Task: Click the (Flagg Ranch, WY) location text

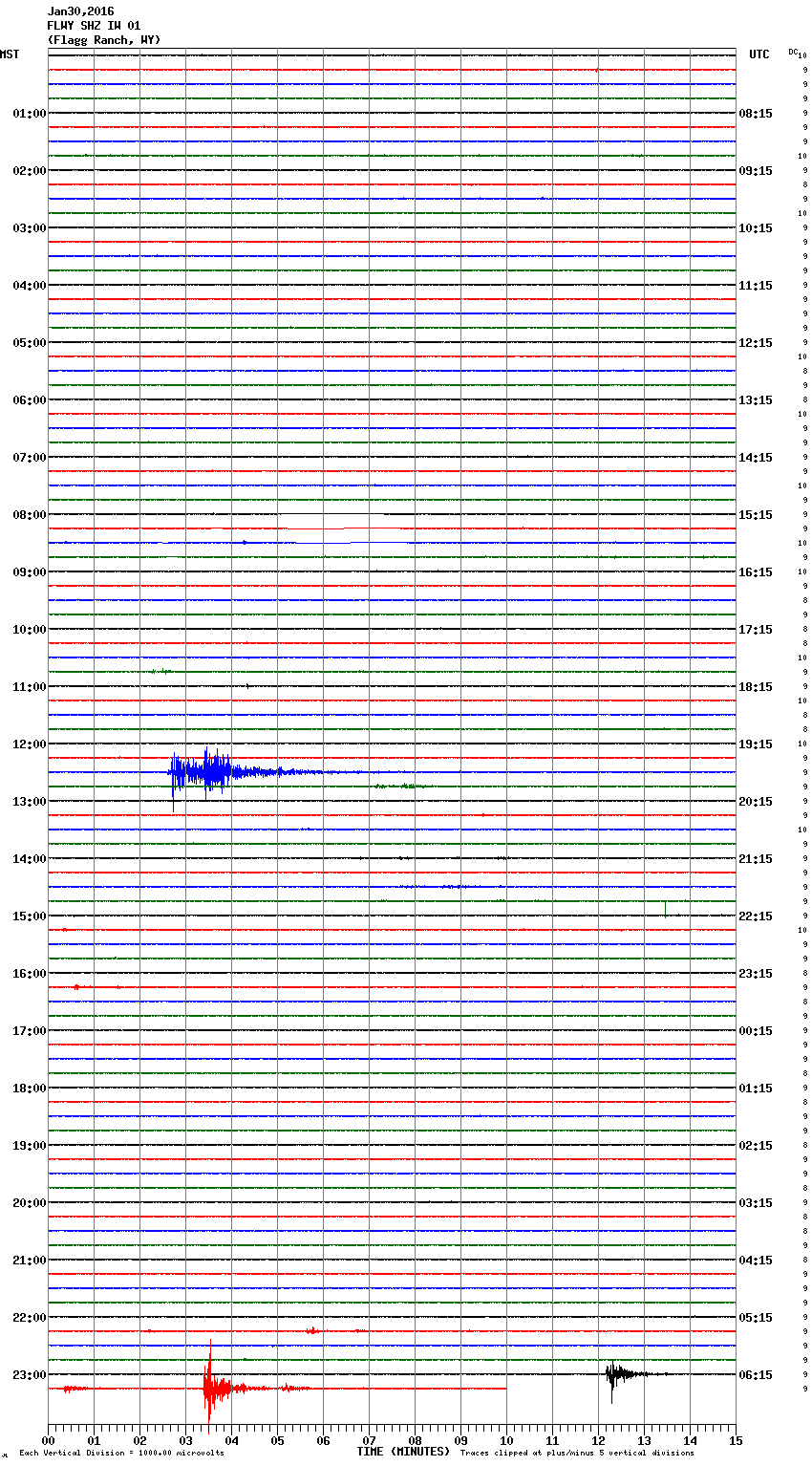Action: click(x=104, y=40)
